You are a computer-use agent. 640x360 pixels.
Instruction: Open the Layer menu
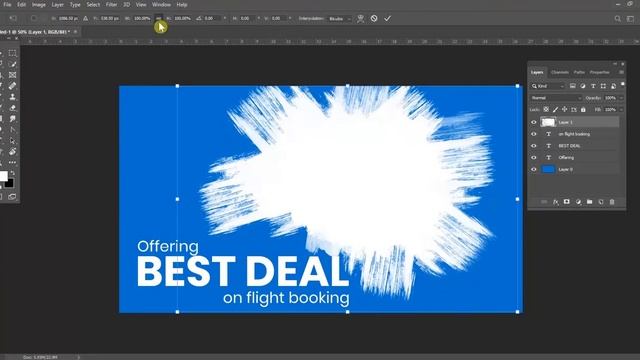click(x=58, y=4)
